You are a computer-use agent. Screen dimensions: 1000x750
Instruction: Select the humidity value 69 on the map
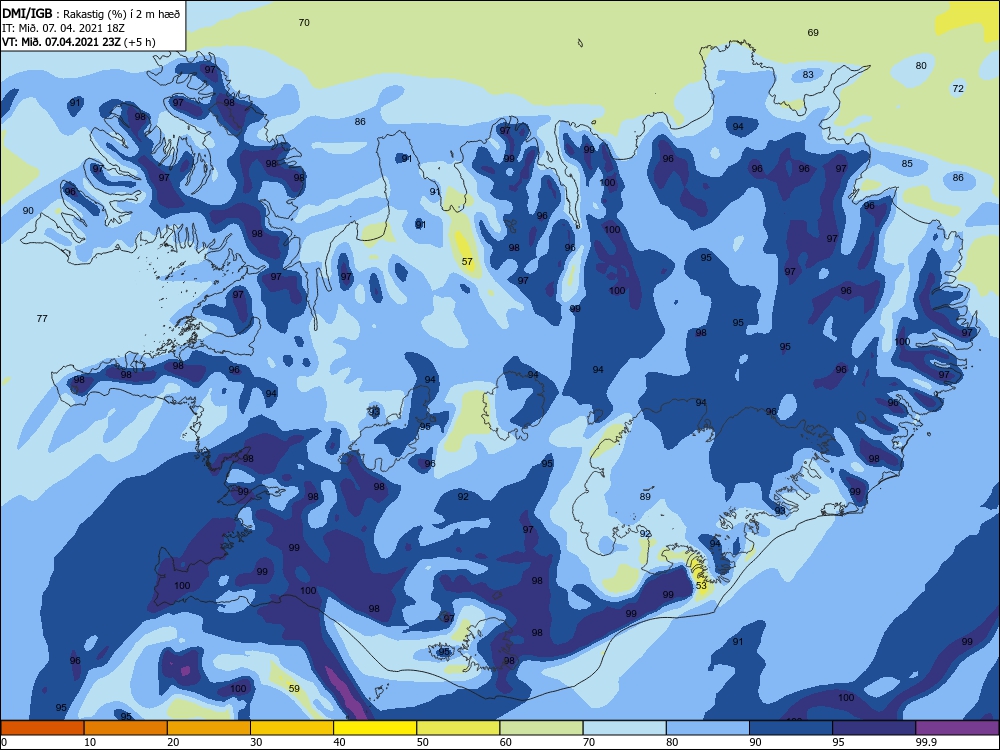click(x=813, y=33)
